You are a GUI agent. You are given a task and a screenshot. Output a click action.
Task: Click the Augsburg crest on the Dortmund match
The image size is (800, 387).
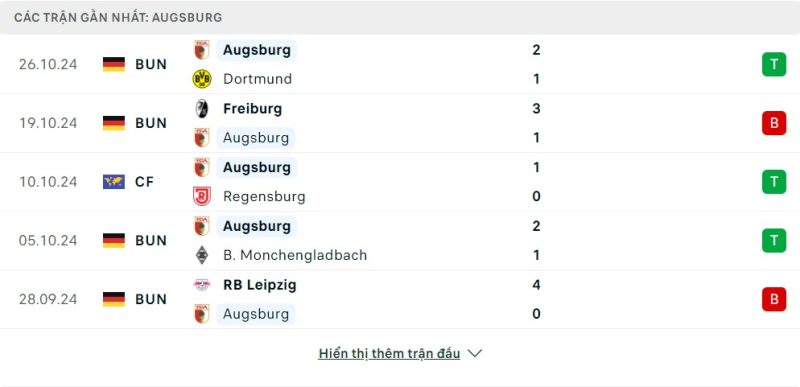point(202,50)
